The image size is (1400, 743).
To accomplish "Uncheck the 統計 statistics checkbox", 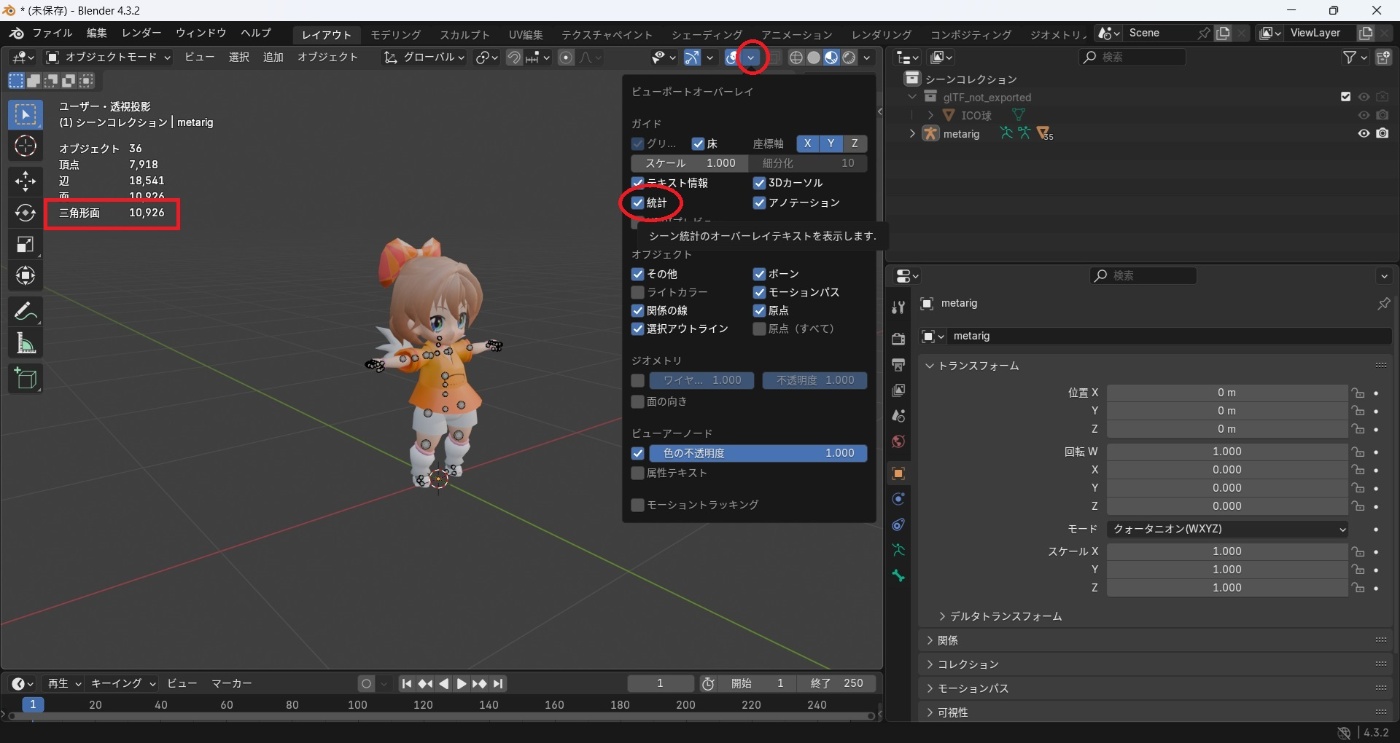I will pos(638,203).
